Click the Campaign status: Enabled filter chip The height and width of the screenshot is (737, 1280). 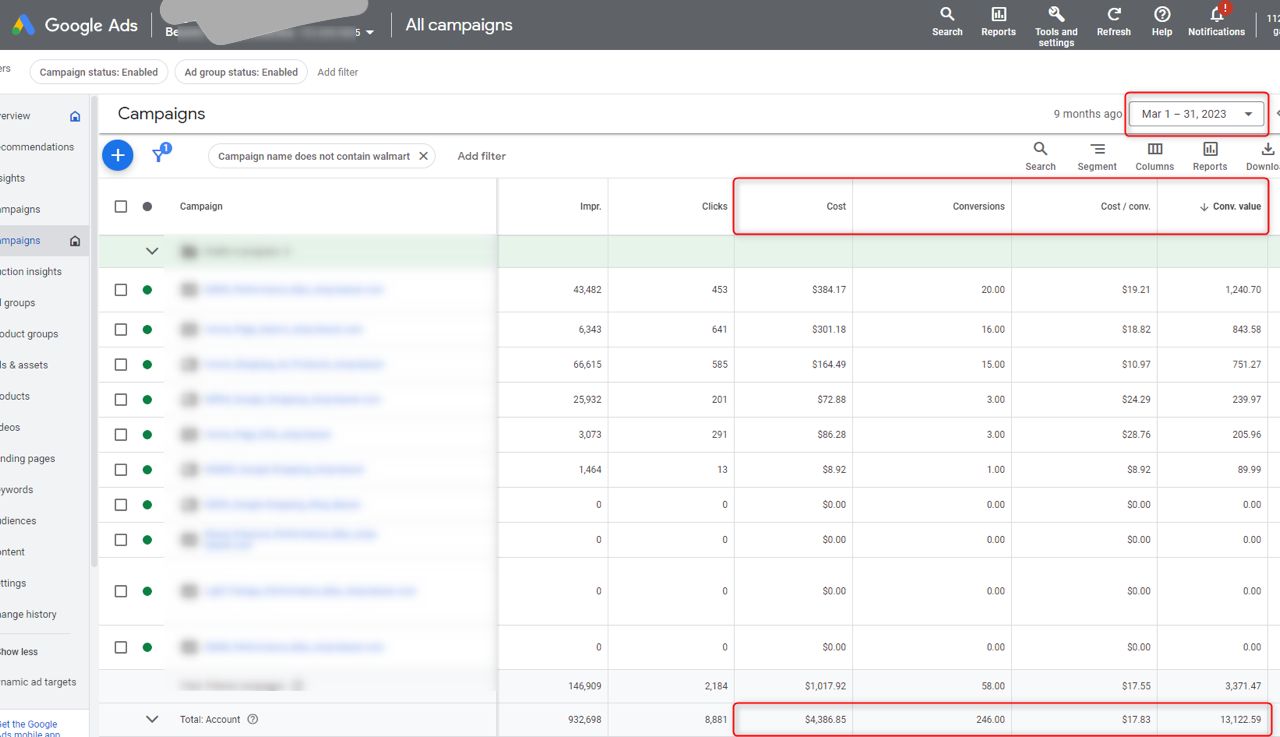coord(98,72)
